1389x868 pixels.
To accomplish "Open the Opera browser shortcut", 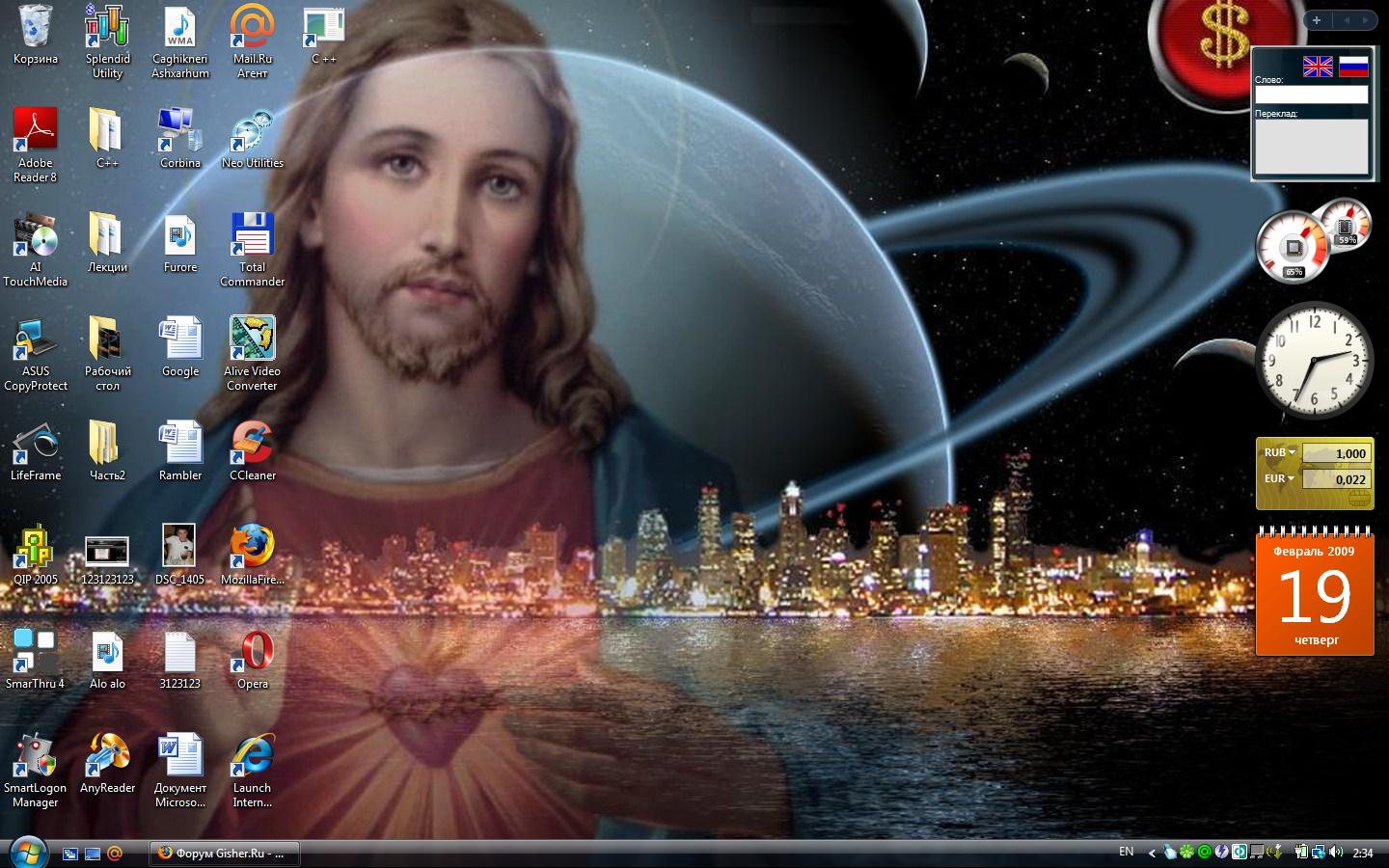I will tap(253, 653).
